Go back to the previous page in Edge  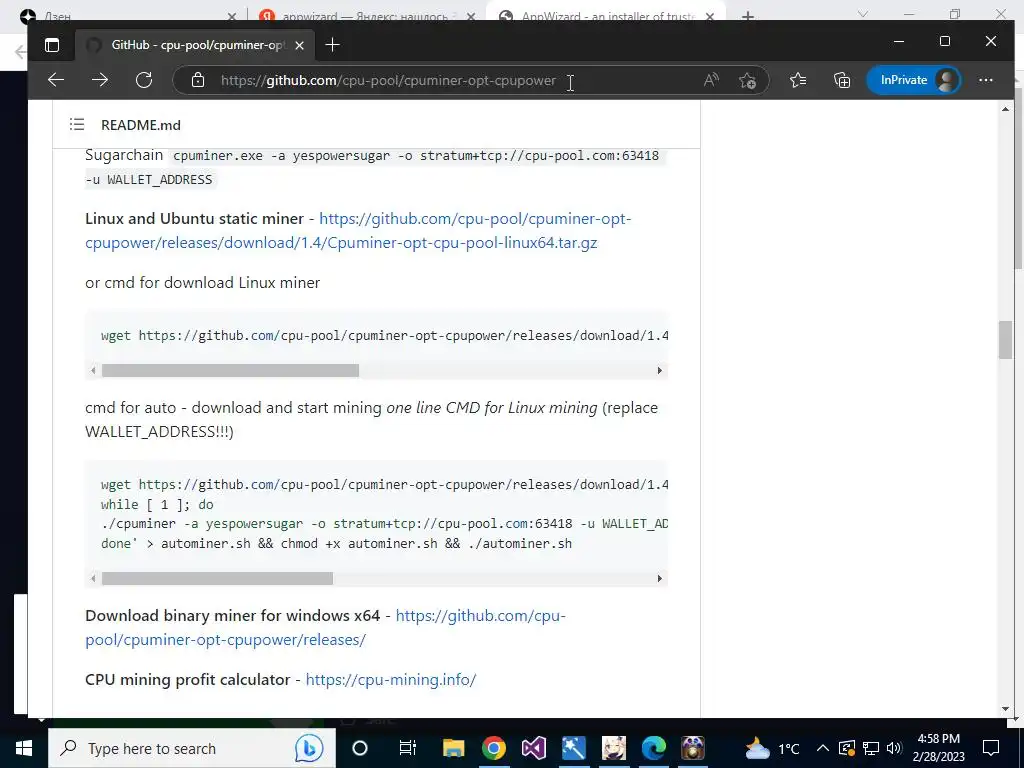pyautogui.click(x=56, y=80)
